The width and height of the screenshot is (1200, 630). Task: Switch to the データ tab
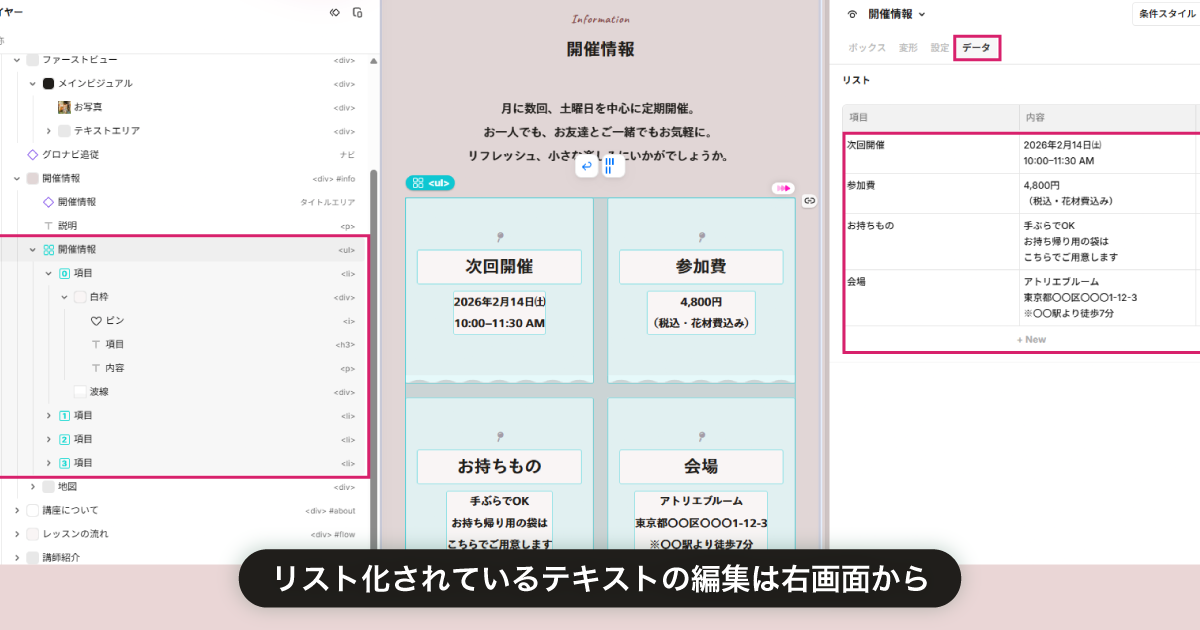coord(977,47)
